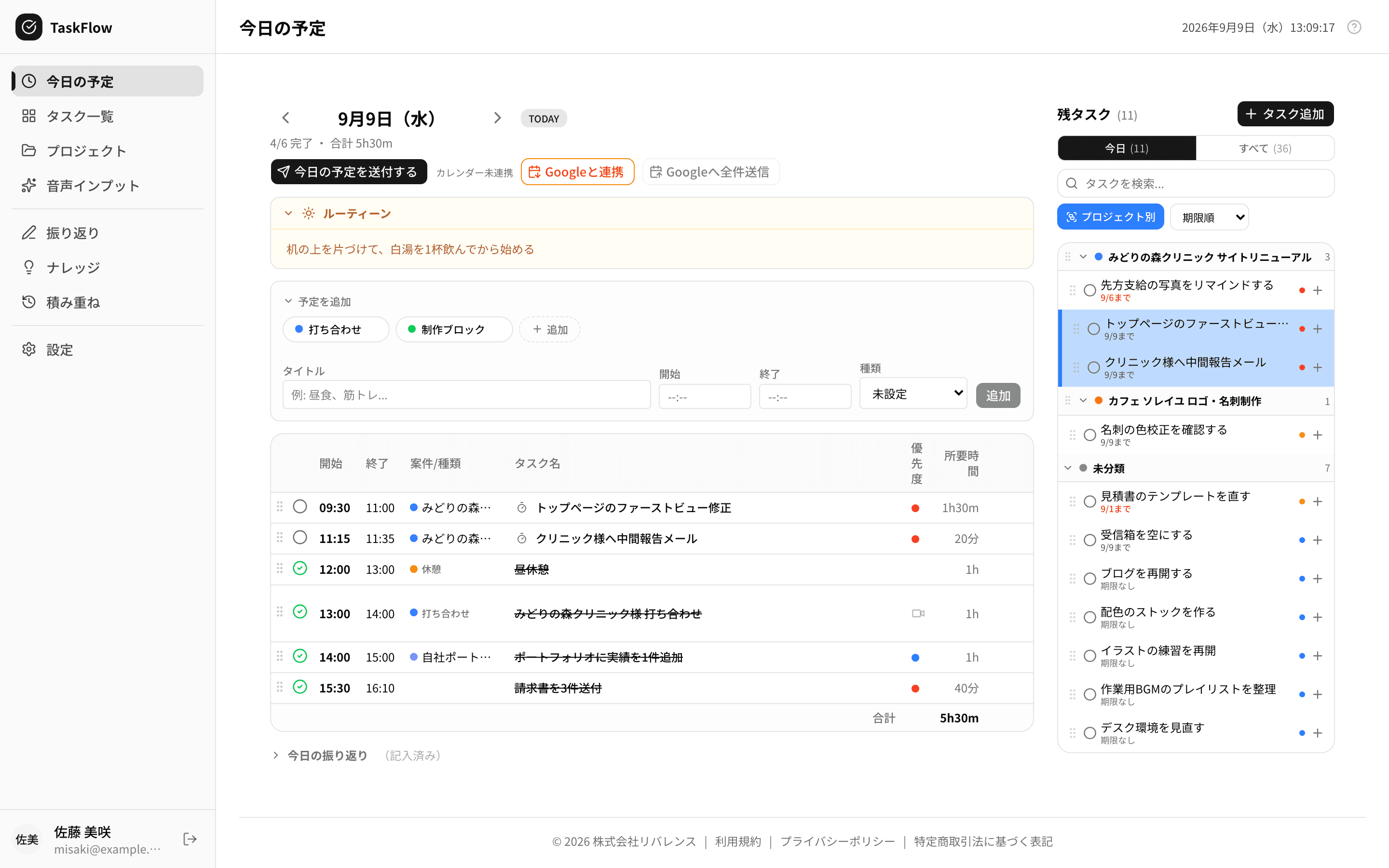
Task: Switch to すべて (36) tab
Action: tap(1265, 148)
